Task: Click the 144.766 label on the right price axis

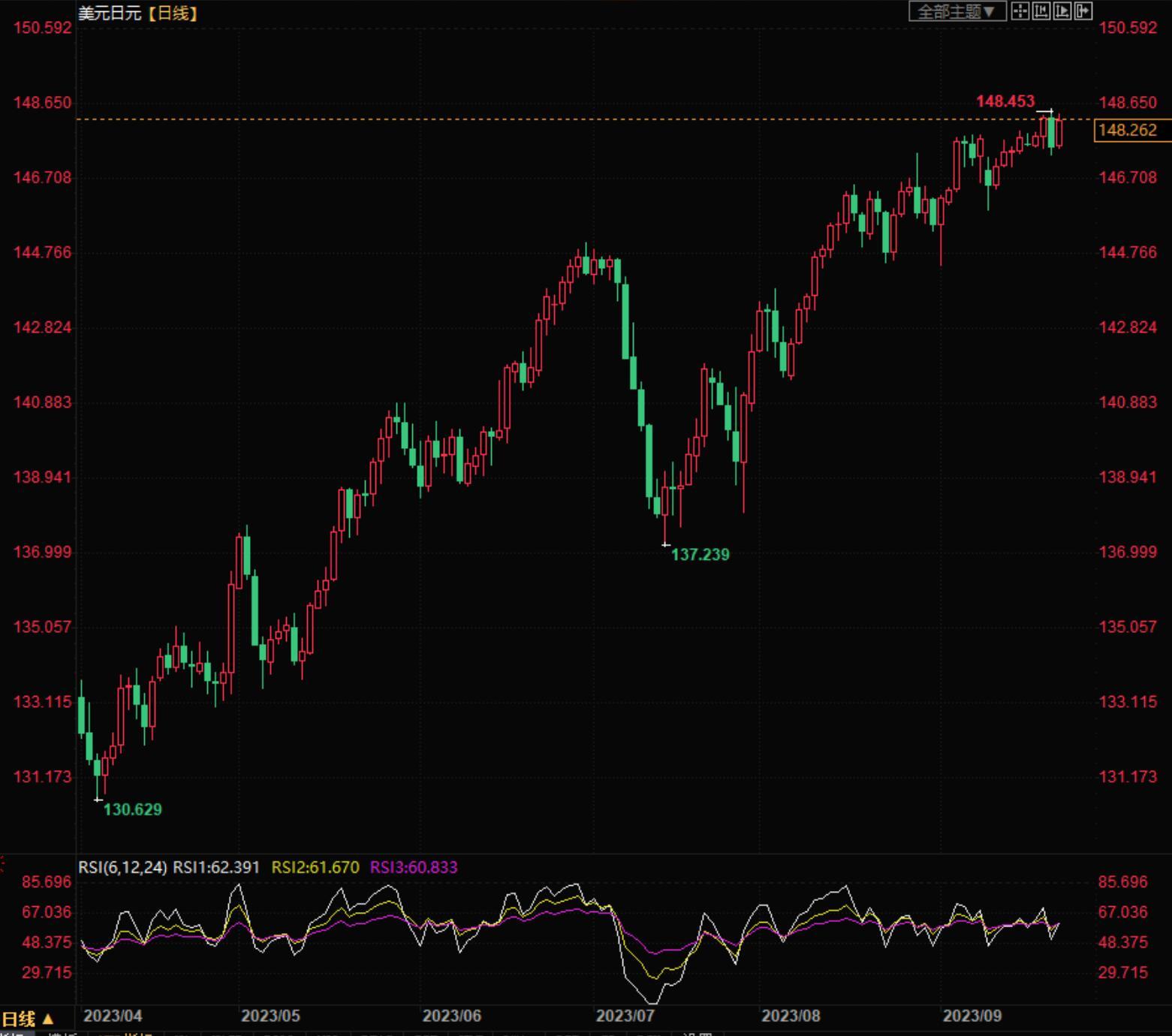Action: (1128, 252)
